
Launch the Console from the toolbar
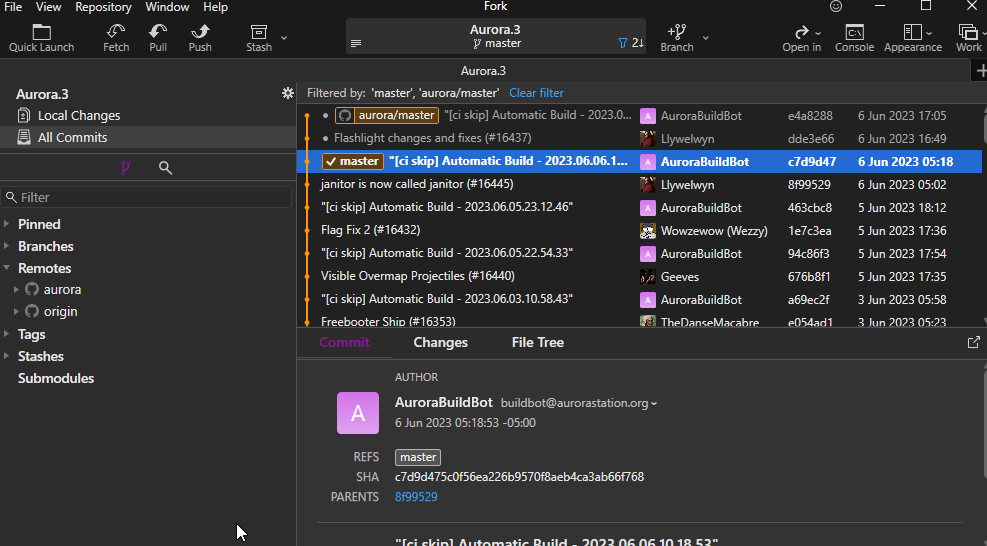(854, 38)
